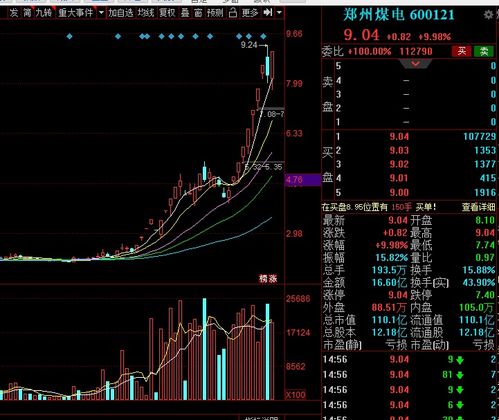The height and width of the screenshot is (420, 499).
Task: Click the 振幅 value 15.82%
Action: click(391, 258)
